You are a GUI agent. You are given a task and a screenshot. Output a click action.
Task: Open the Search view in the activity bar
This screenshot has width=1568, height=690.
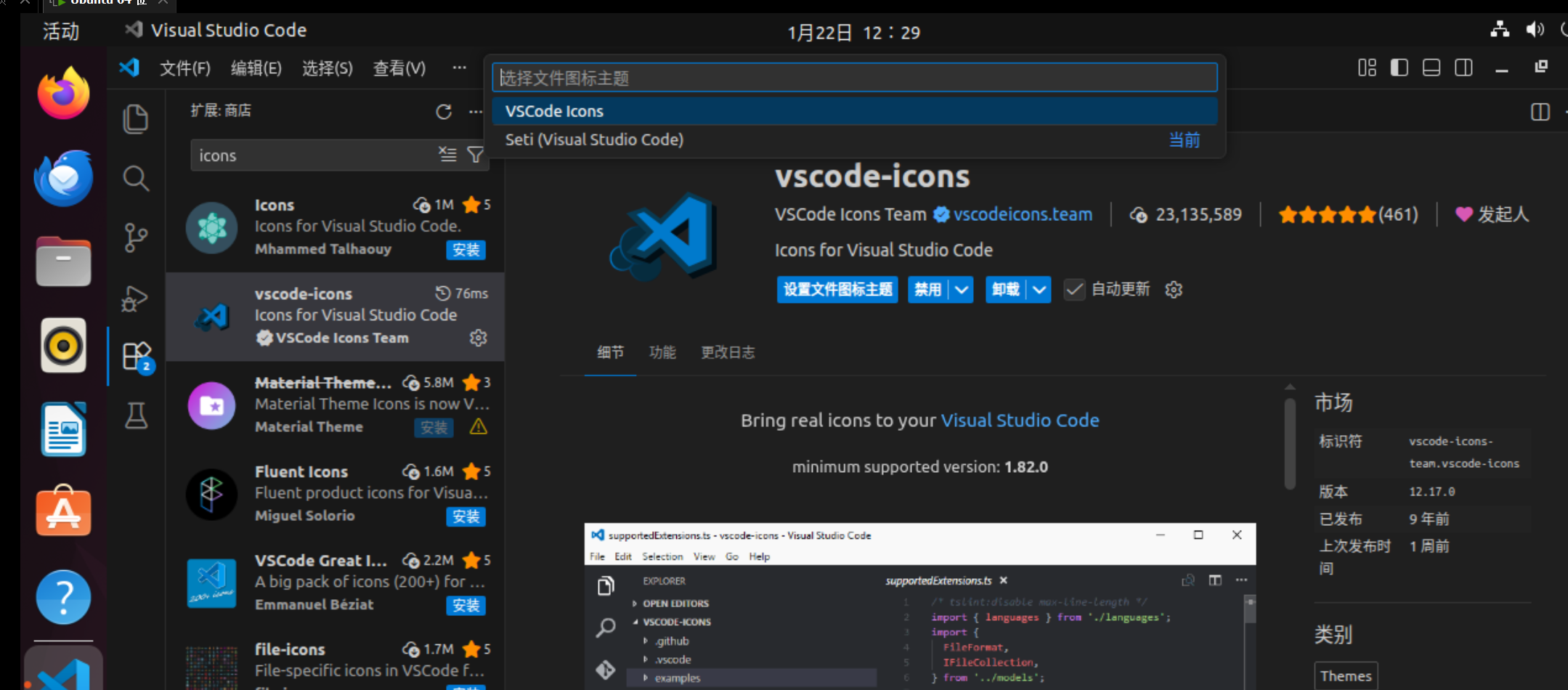136,179
